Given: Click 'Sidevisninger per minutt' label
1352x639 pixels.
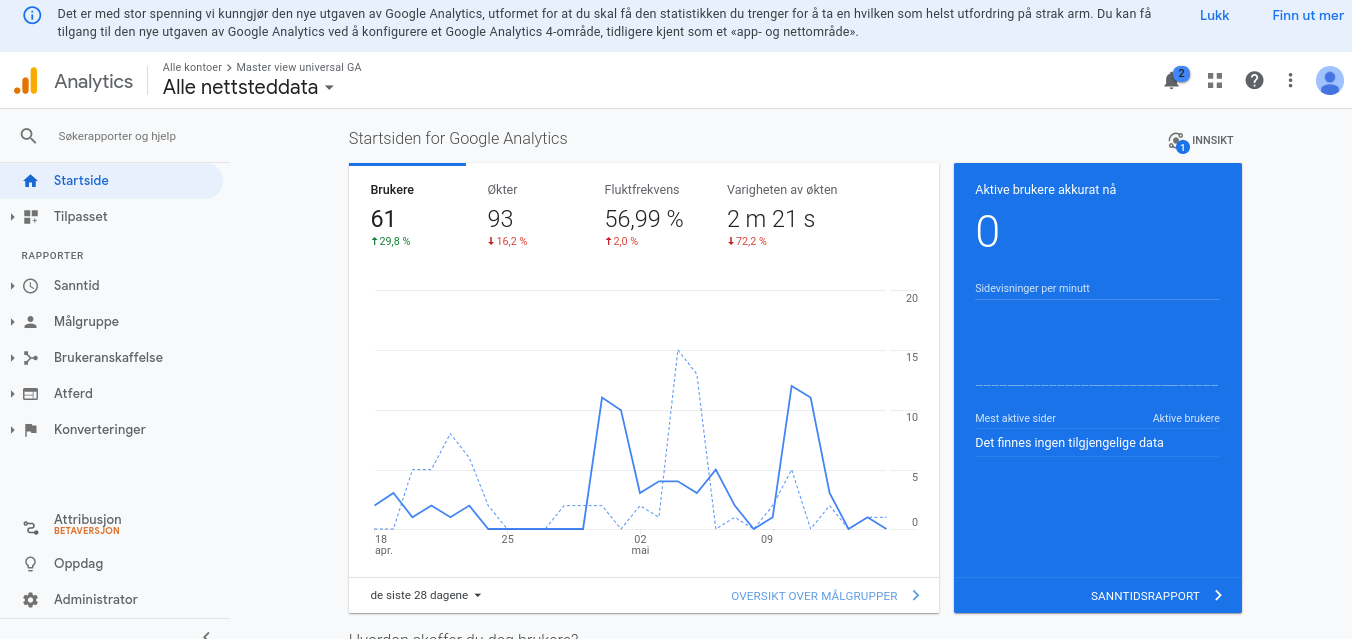Looking at the screenshot, I should 1032,288.
